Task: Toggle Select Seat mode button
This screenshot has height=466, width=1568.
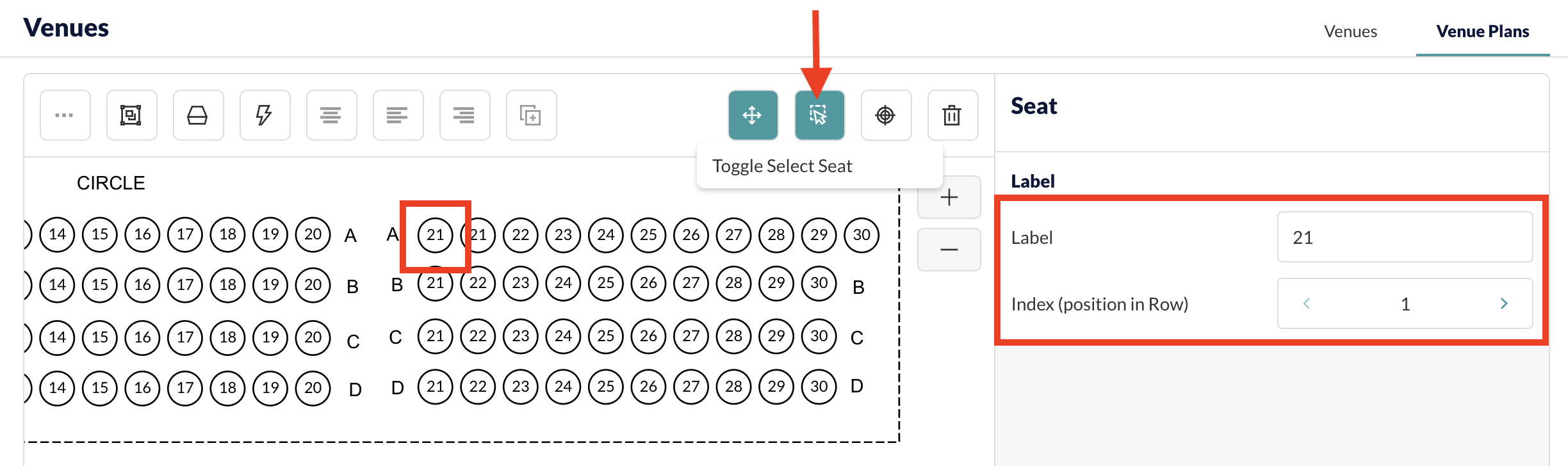Action: (819, 115)
